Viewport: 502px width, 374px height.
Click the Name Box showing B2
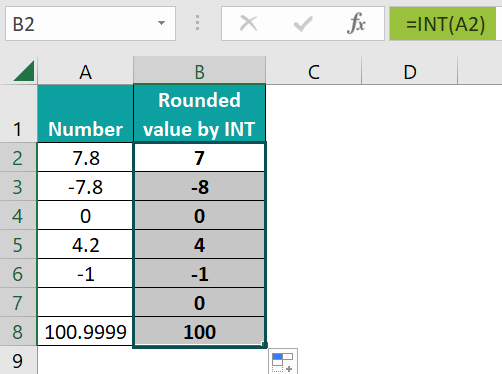[x=90, y=24]
